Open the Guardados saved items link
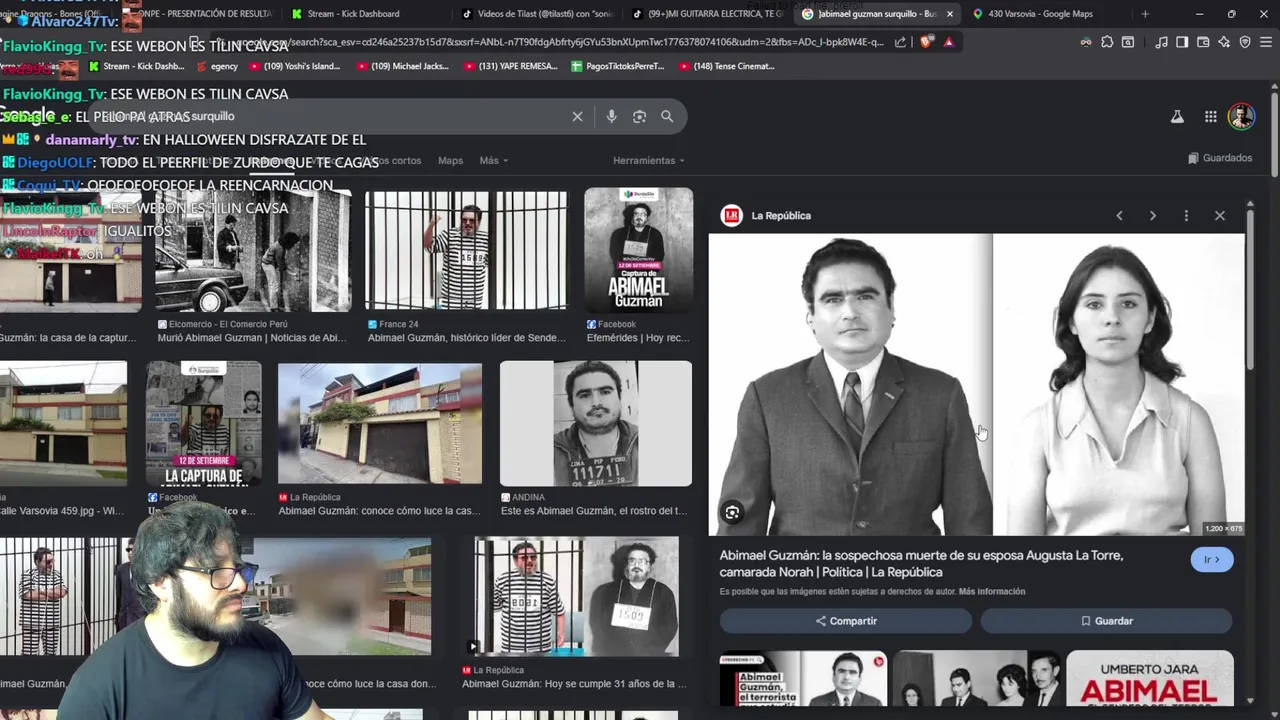This screenshot has width=1280, height=720. click(1219, 158)
